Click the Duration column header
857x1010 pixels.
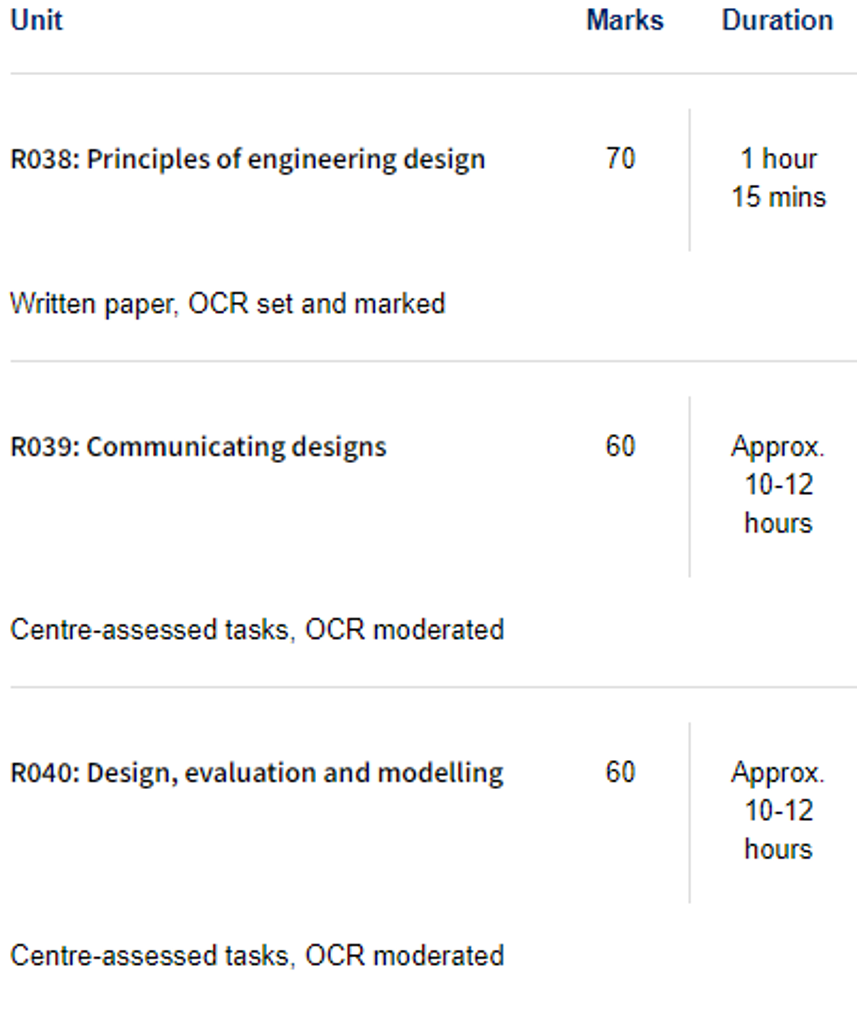777,20
